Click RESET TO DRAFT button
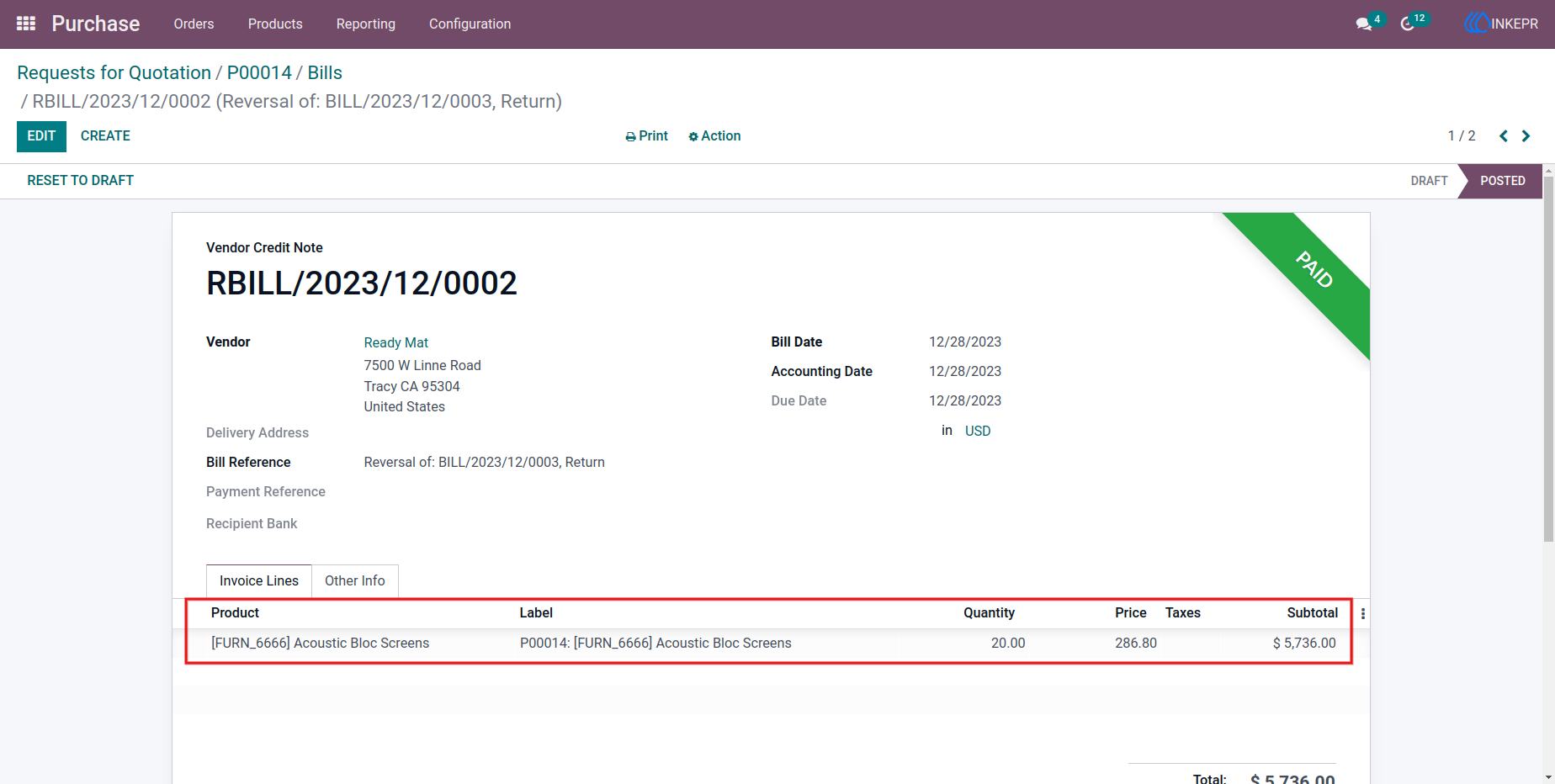This screenshot has width=1555, height=784. [x=80, y=181]
